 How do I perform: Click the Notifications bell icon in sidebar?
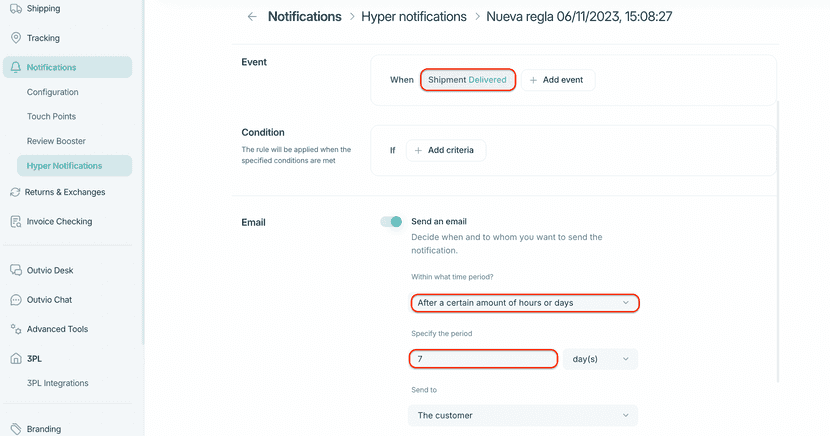[x=15, y=67]
